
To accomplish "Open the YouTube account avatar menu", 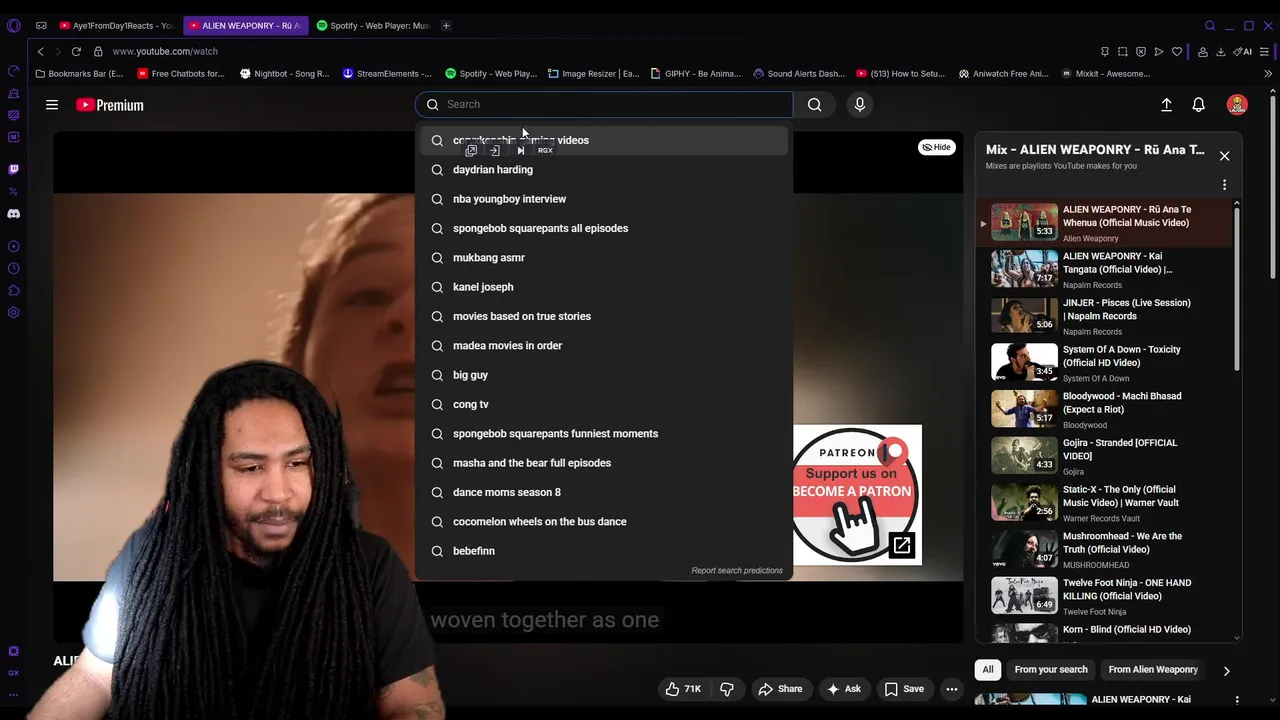I will pos(1237,104).
